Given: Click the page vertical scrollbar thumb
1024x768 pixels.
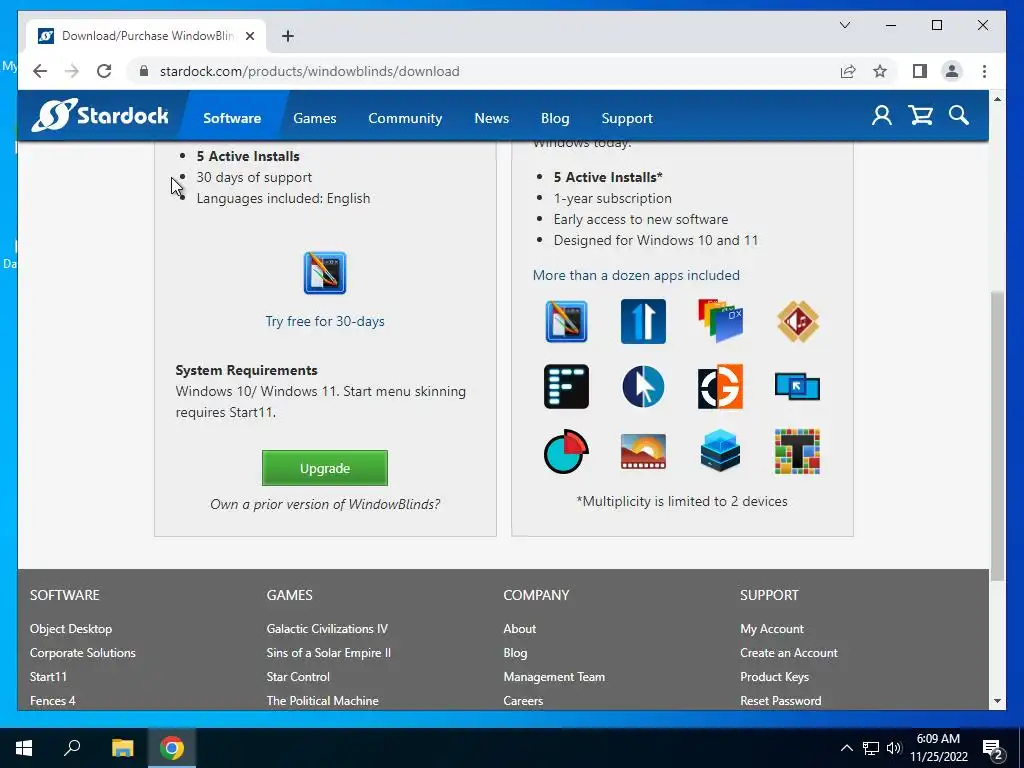Looking at the screenshot, I should point(997,436).
